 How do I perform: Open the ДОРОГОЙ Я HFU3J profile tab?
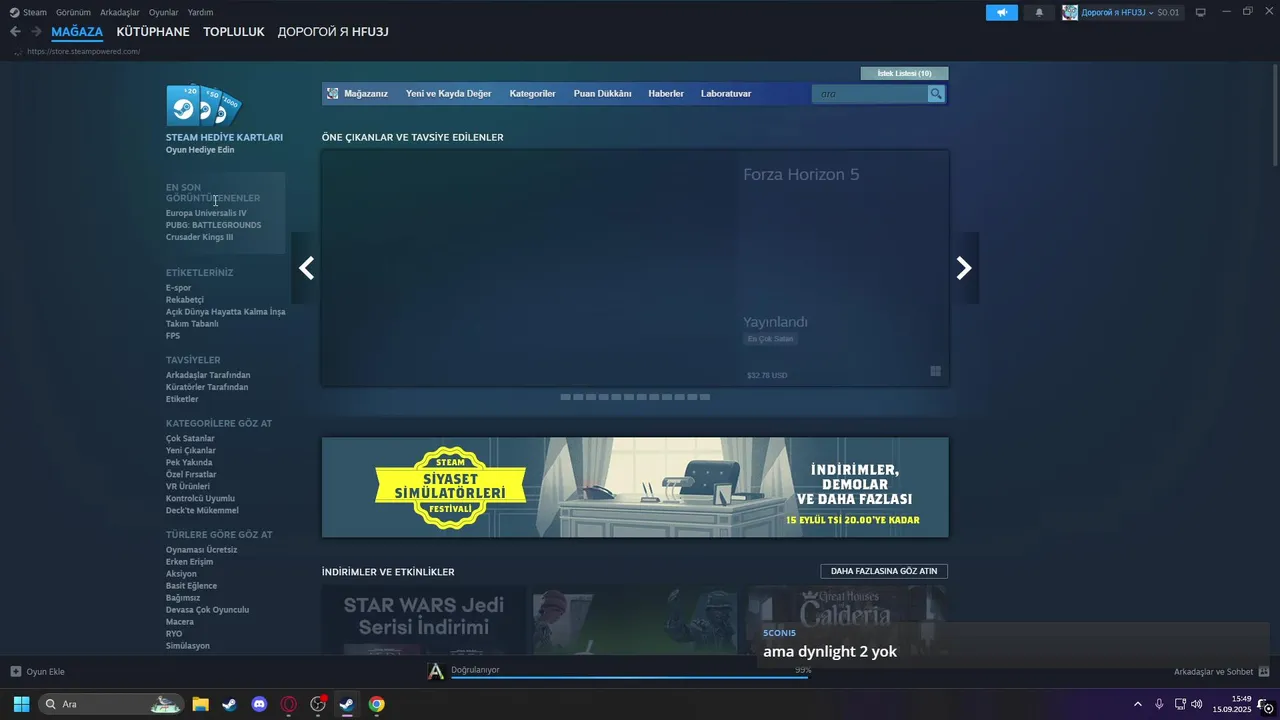333,32
